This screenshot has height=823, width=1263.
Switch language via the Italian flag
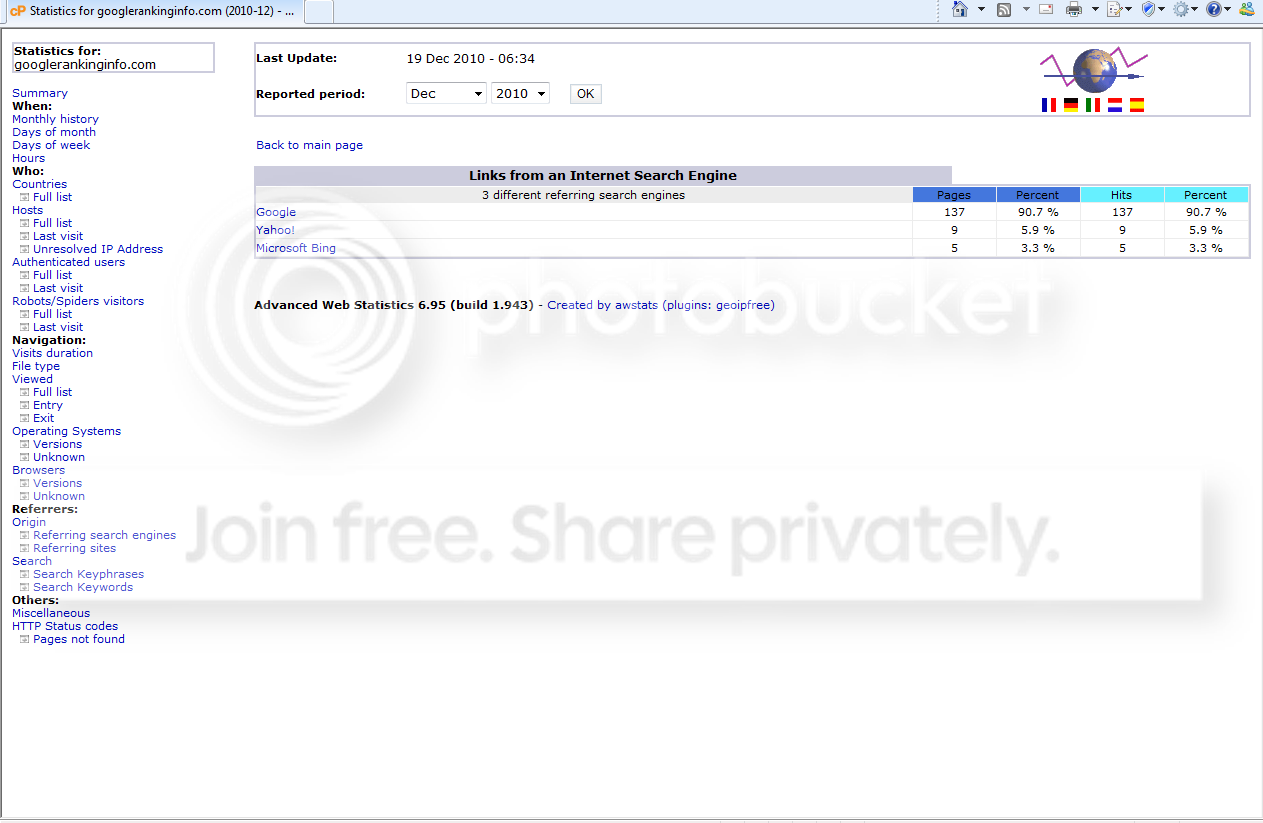coord(1092,104)
